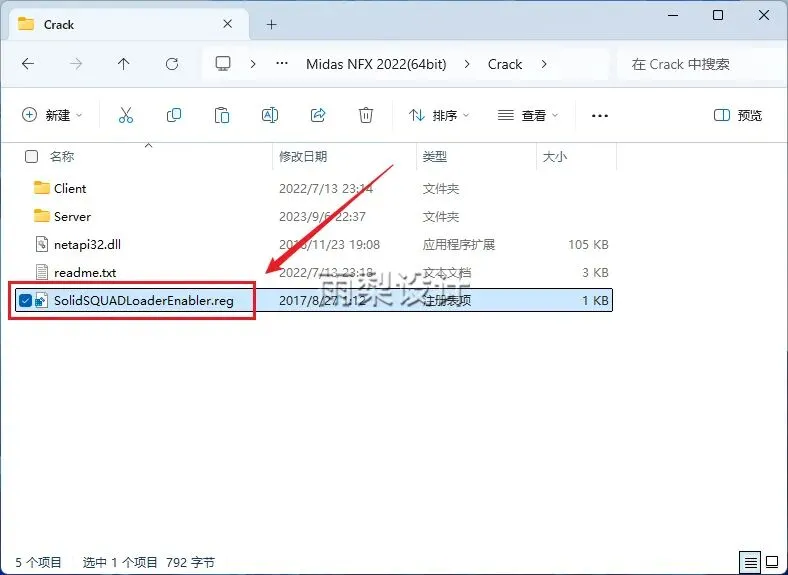The height and width of the screenshot is (575, 788).
Task: Tick the select-all checkbox in header
Action: [x=31, y=156]
